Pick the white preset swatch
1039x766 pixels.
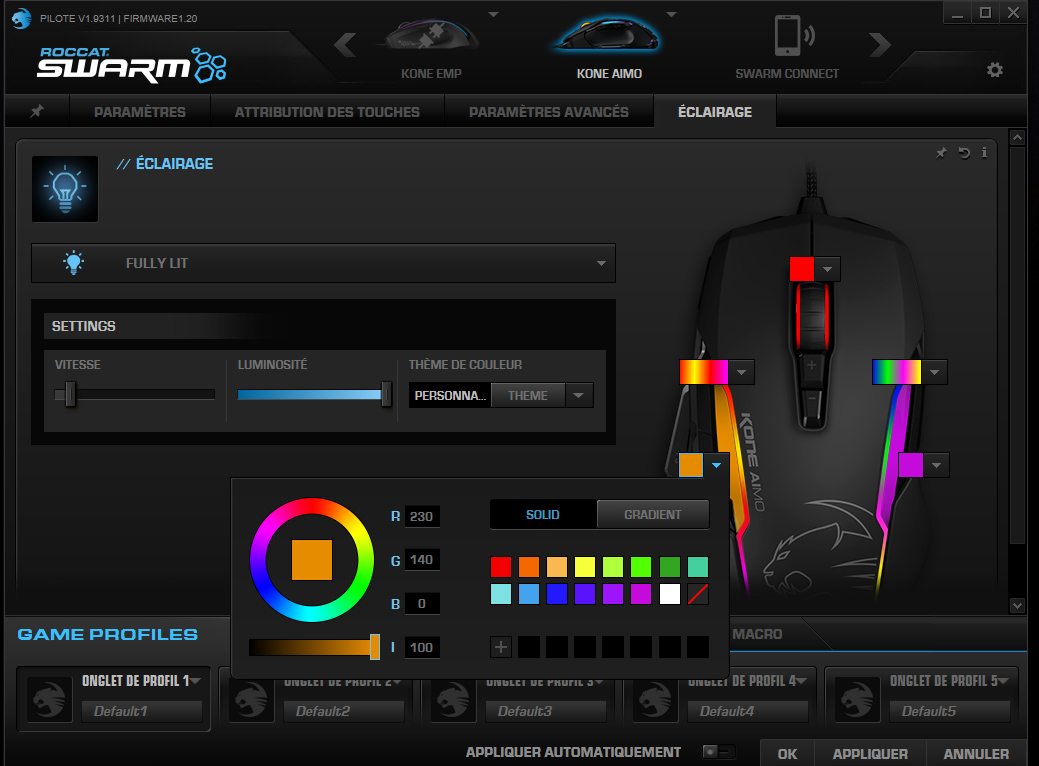(670, 594)
